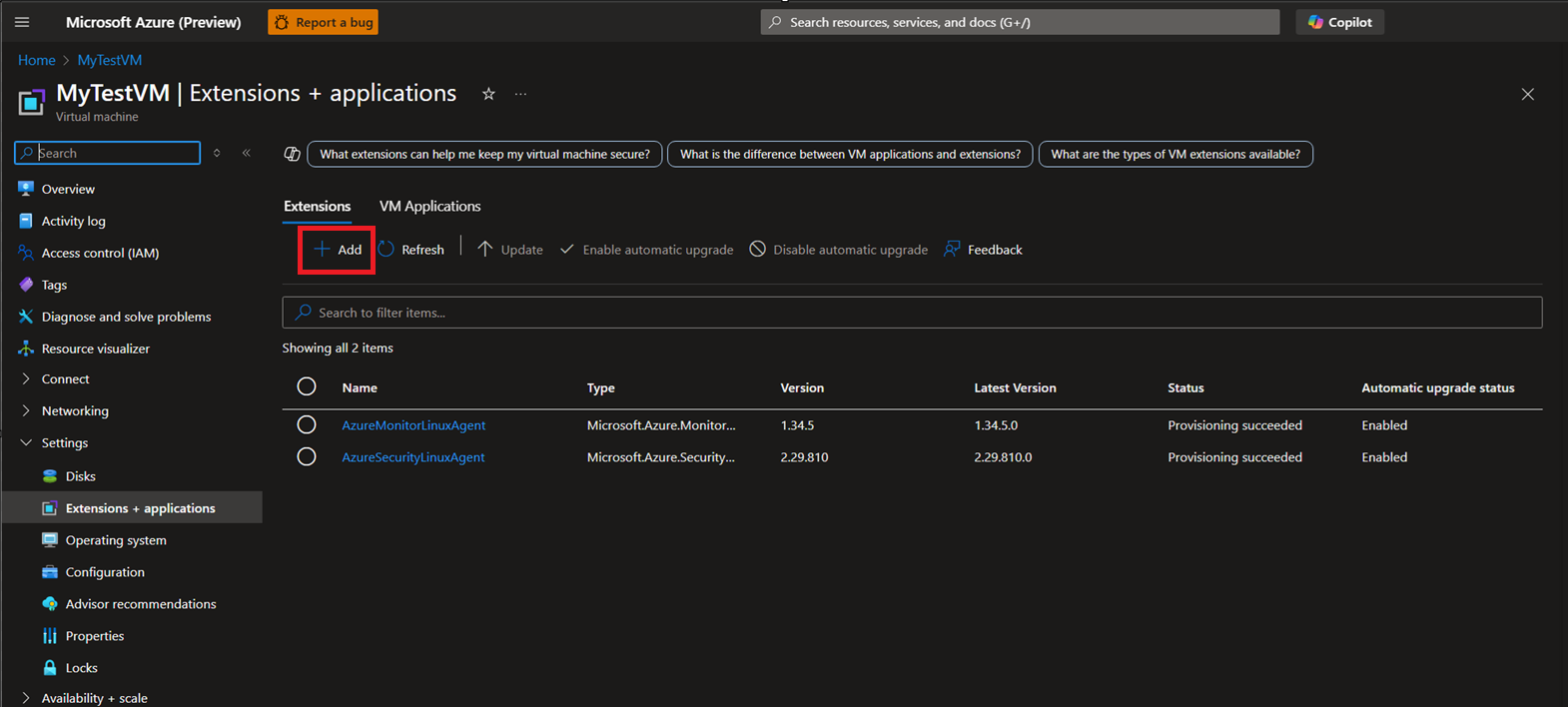Image resolution: width=1568 pixels, height=707 pixels.
Task: Open the AzureSecurityLinuxAgent extension link
Action: click(413, 457)
